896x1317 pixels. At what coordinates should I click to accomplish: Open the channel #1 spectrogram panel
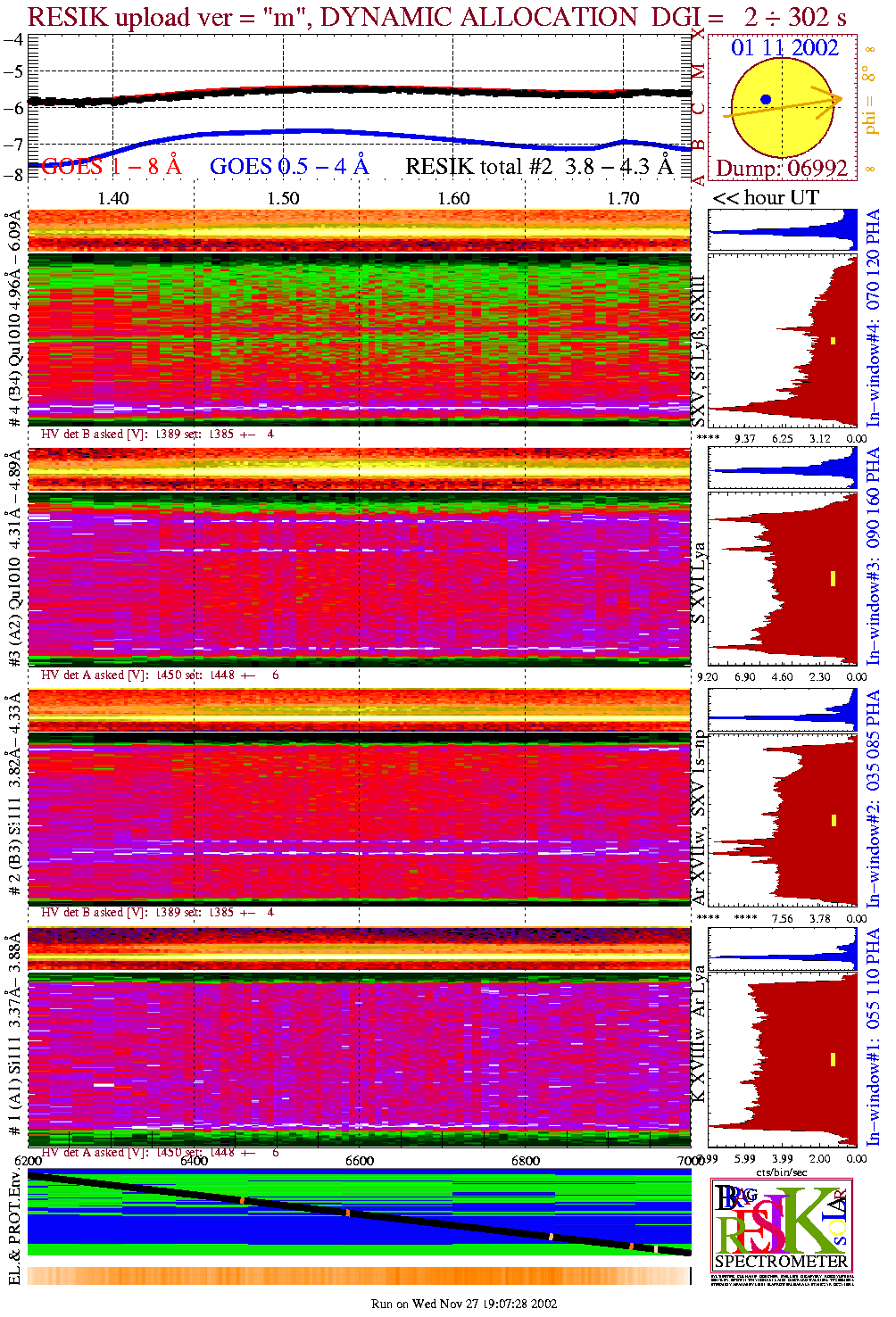(360, 1058)
